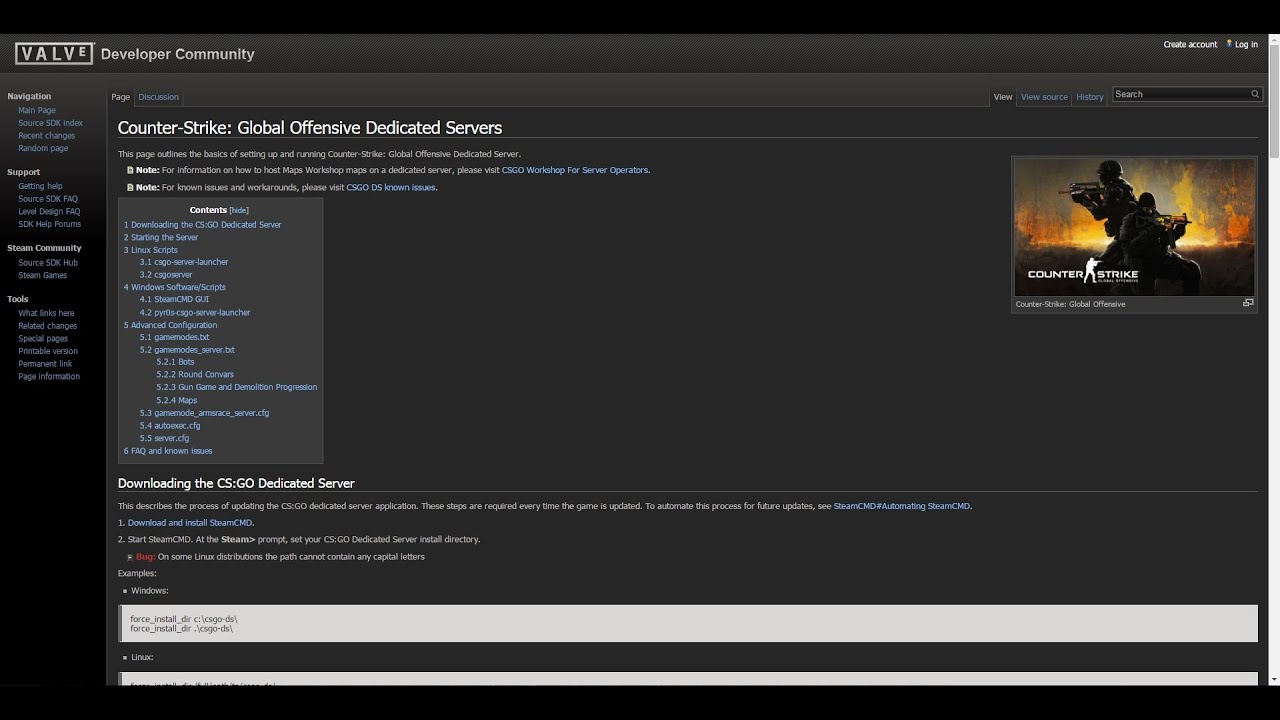
Task: Jump to 4.1 SteamCMD GUI entry
Action: click(174, 299)
